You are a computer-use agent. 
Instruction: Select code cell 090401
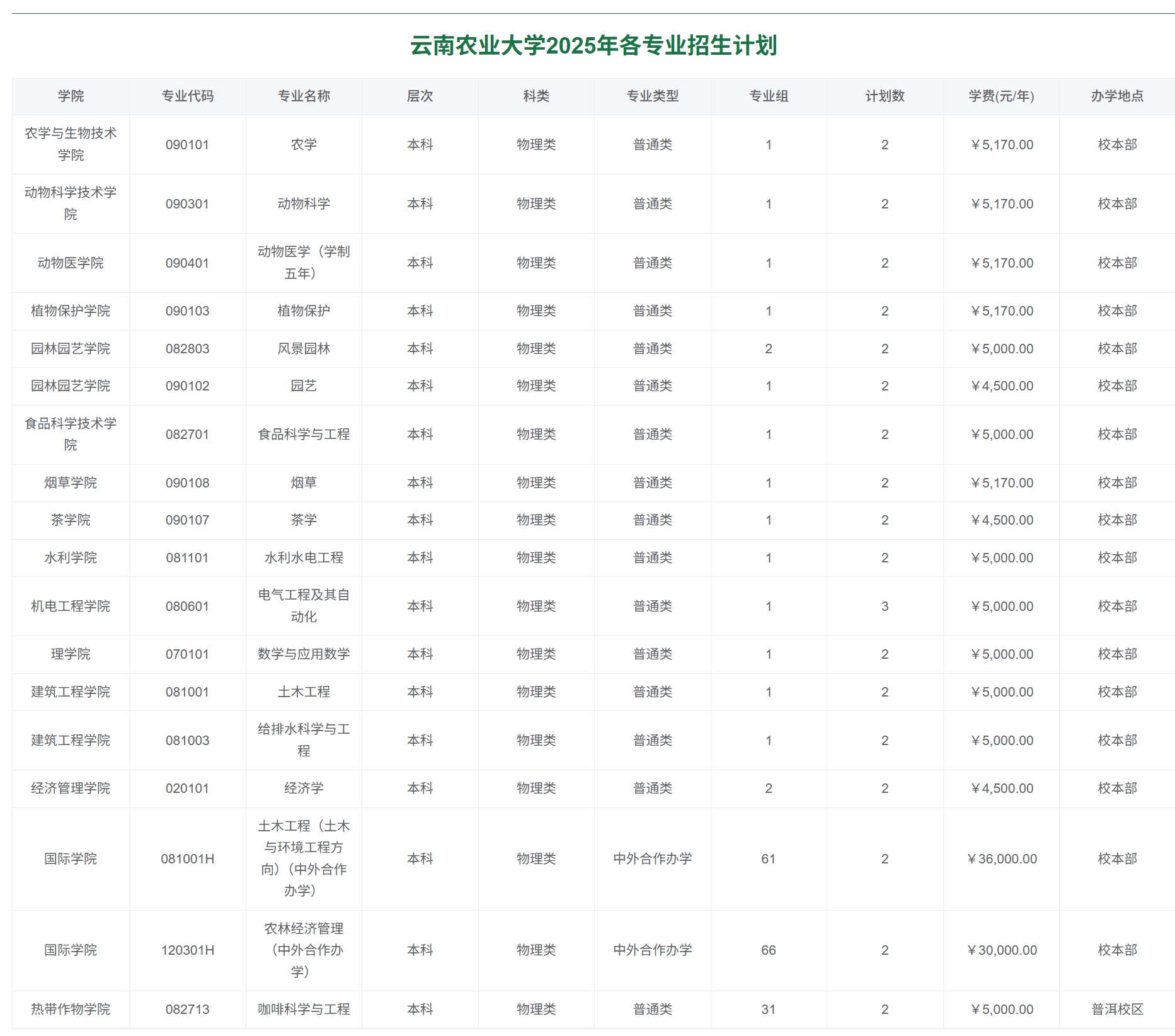click(187, 263)
